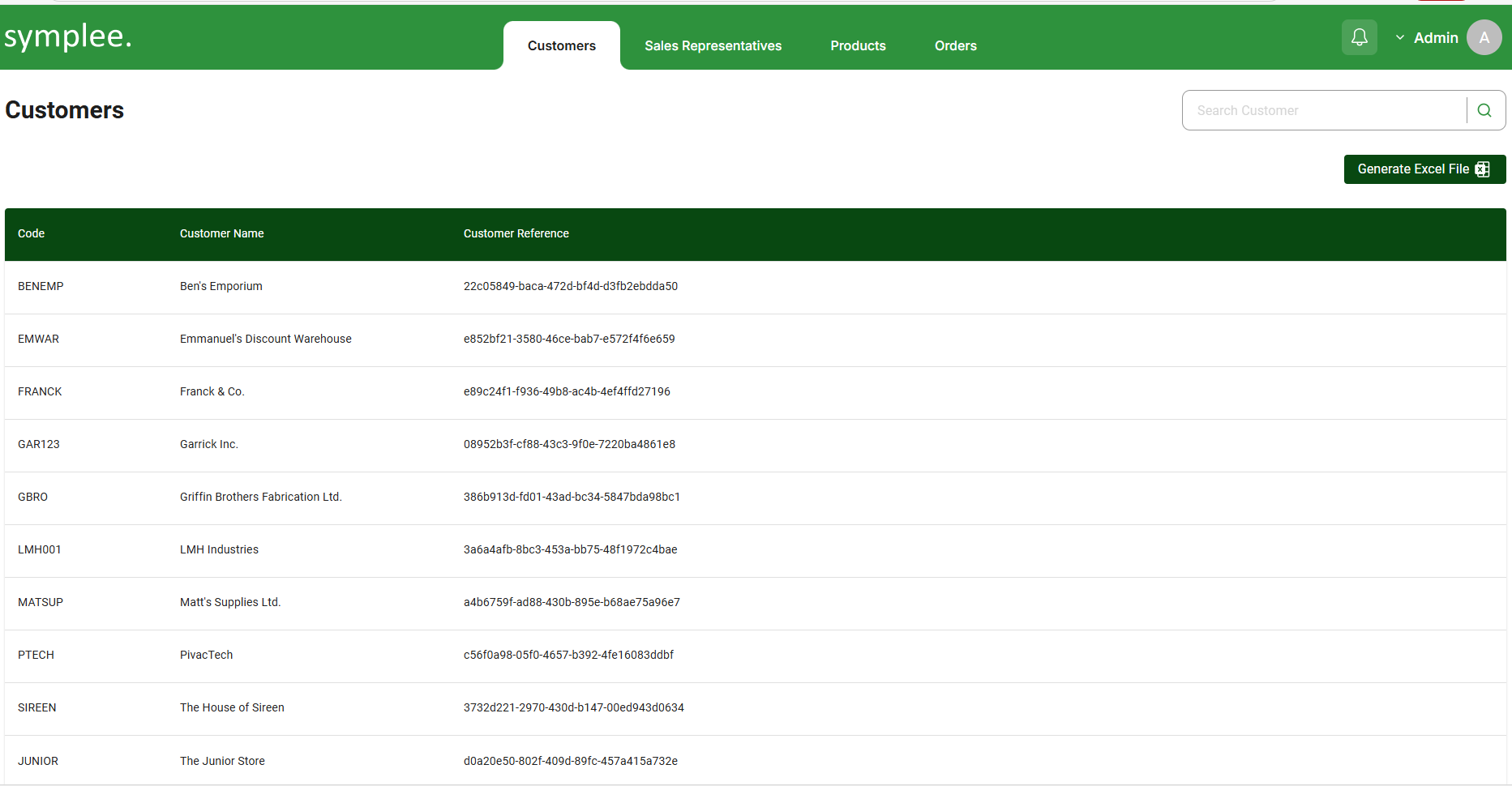Image resolution: width=1512 pixels, height=786 pixels.
Task: Click the notification bell icon
Action: pos(1359,37)
